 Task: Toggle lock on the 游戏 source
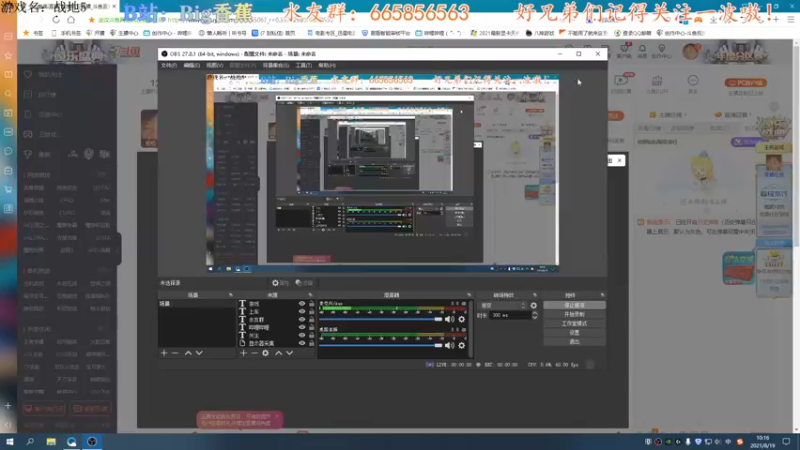[x=311, y=304]
